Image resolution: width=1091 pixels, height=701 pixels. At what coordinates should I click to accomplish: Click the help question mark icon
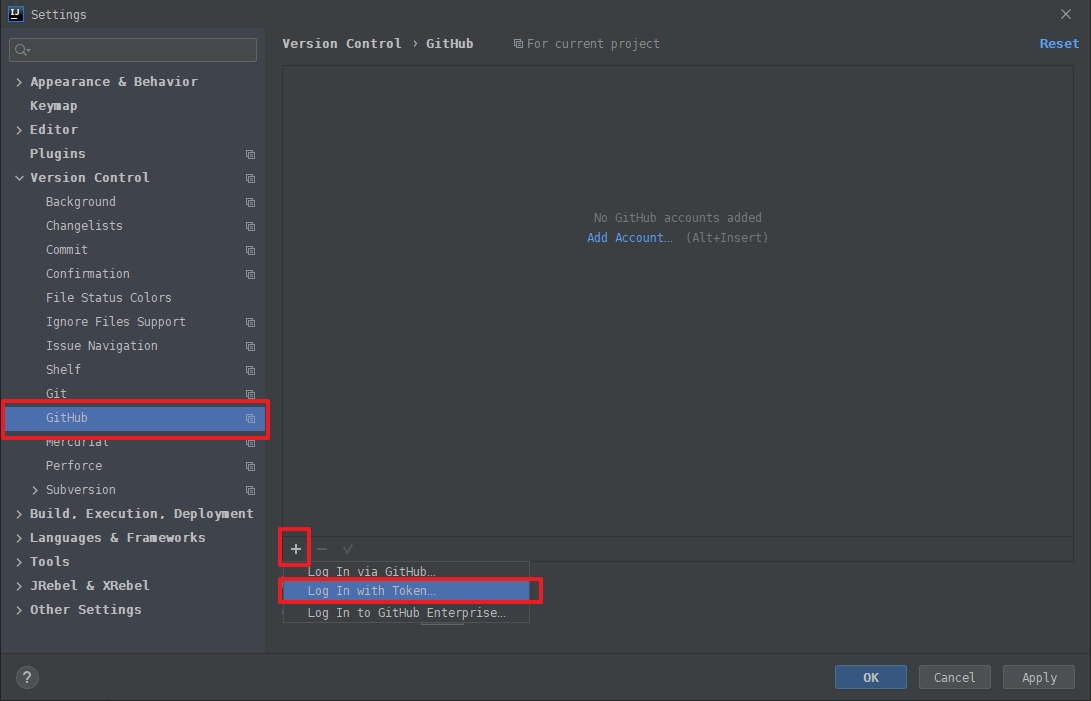pos(27,677)
